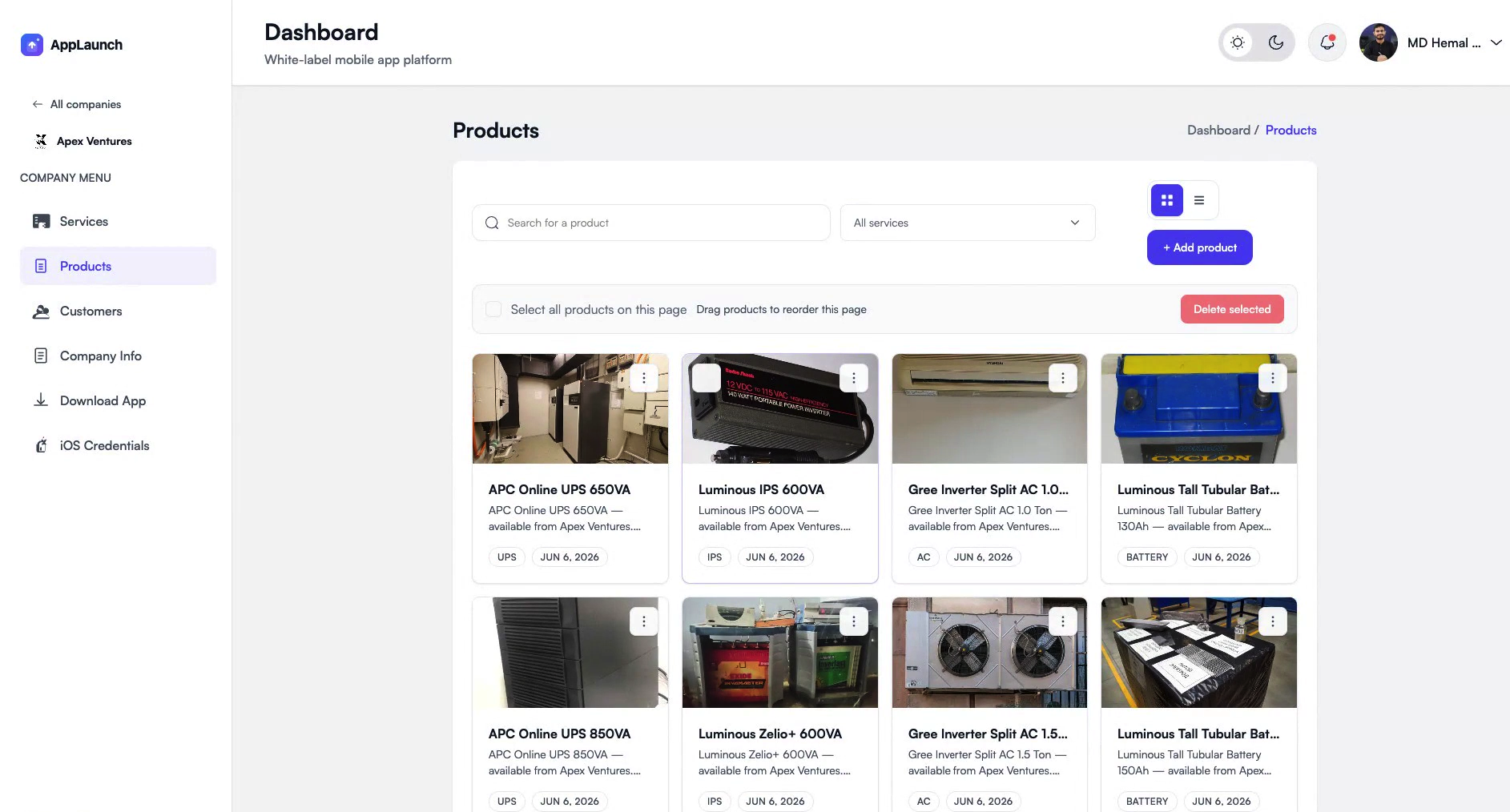Click the iOS Credentials apple icon

pyautogui.click(x=41, y=445)
